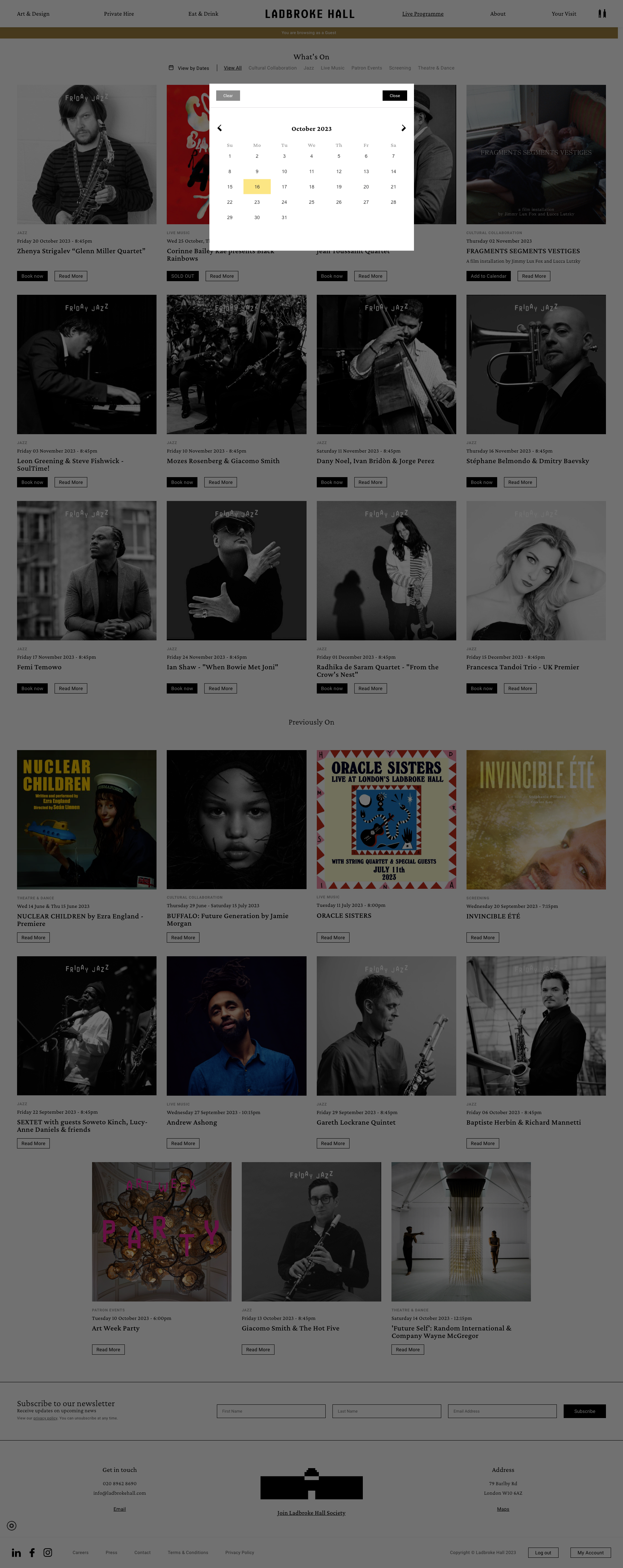Open Instagram icon in footer
This screenshot has height=1568, width=623.
pyautogui.click(x=48, y=1552)
